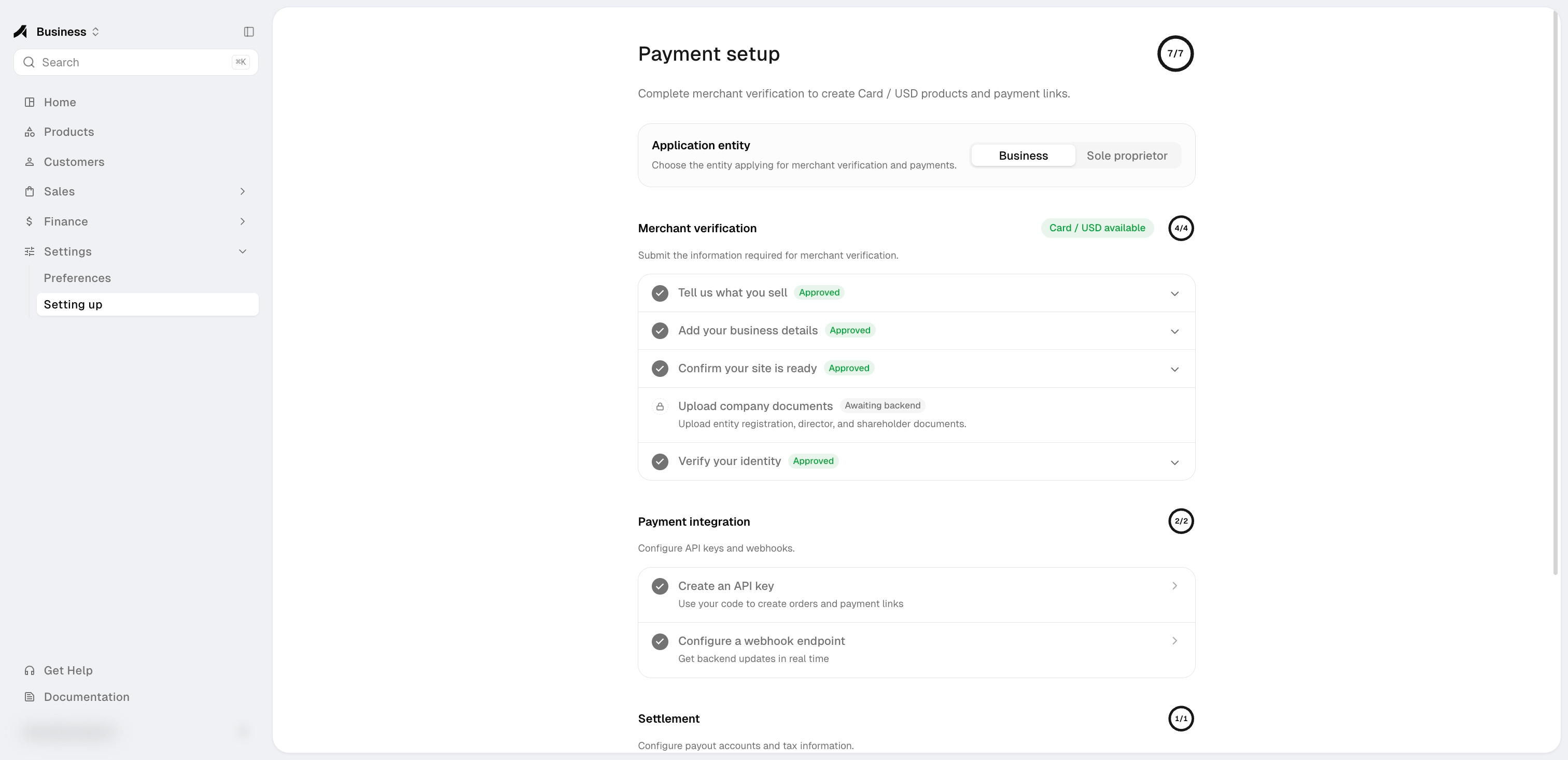
Task: Focus the Search field
Action: tap(136, 62)
